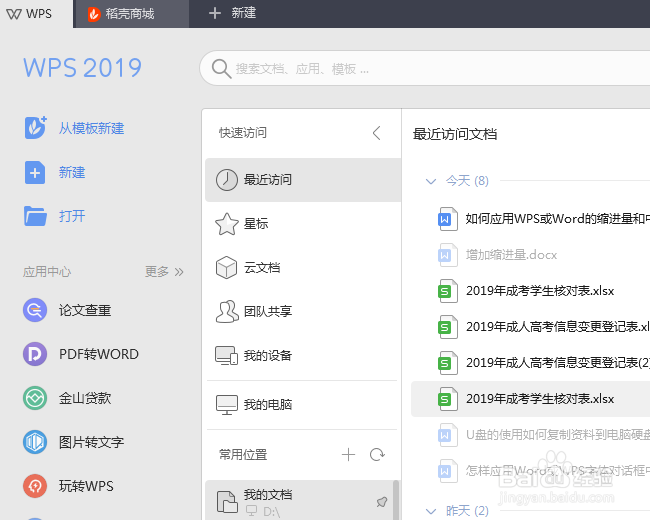Image resolution: width=650 pixels, height=520 pixels.
Task: Click the WPS logo in title bar
Action: click(14, 14)
